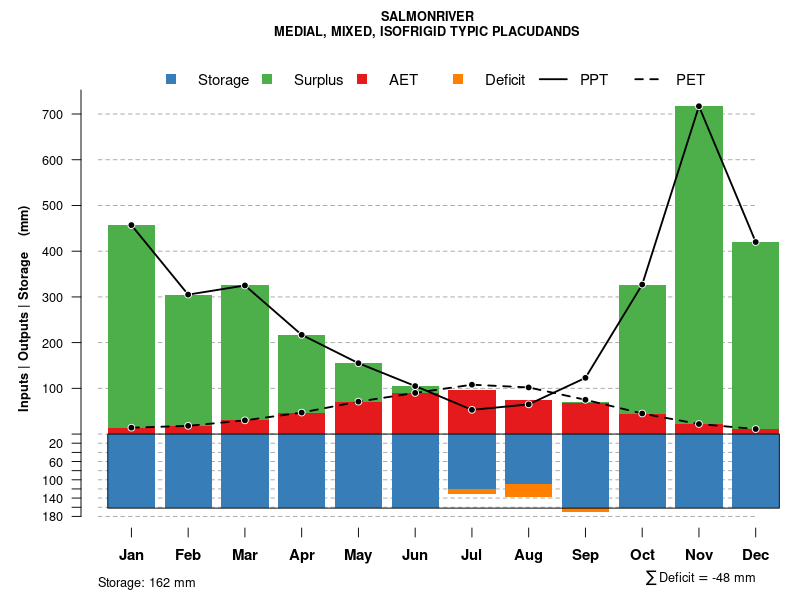This screenshot has height=600, width=800.
Task: Click the Dec label on the month axis
Action: coord(756,555)
